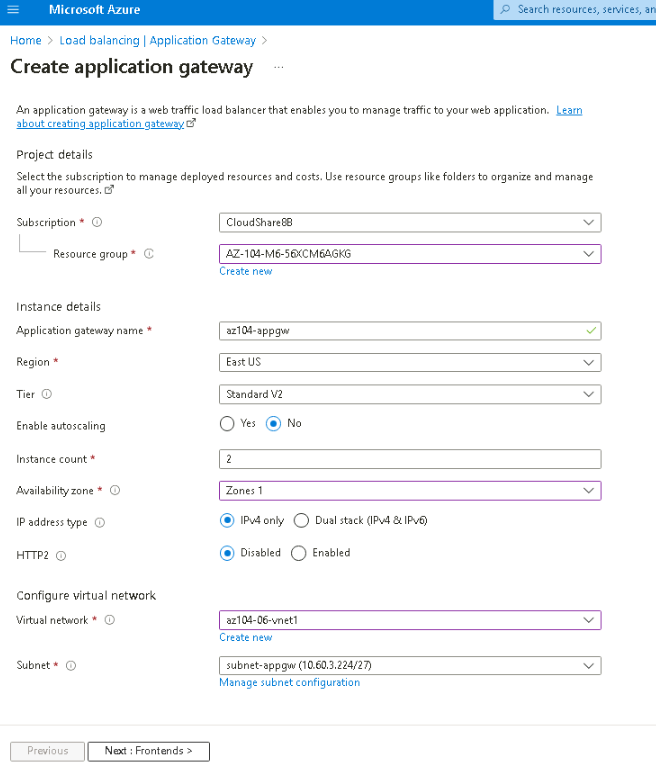Click the Instance count field
The width and height of the screenshot is (656, 774).
click(x=410, y=459)
